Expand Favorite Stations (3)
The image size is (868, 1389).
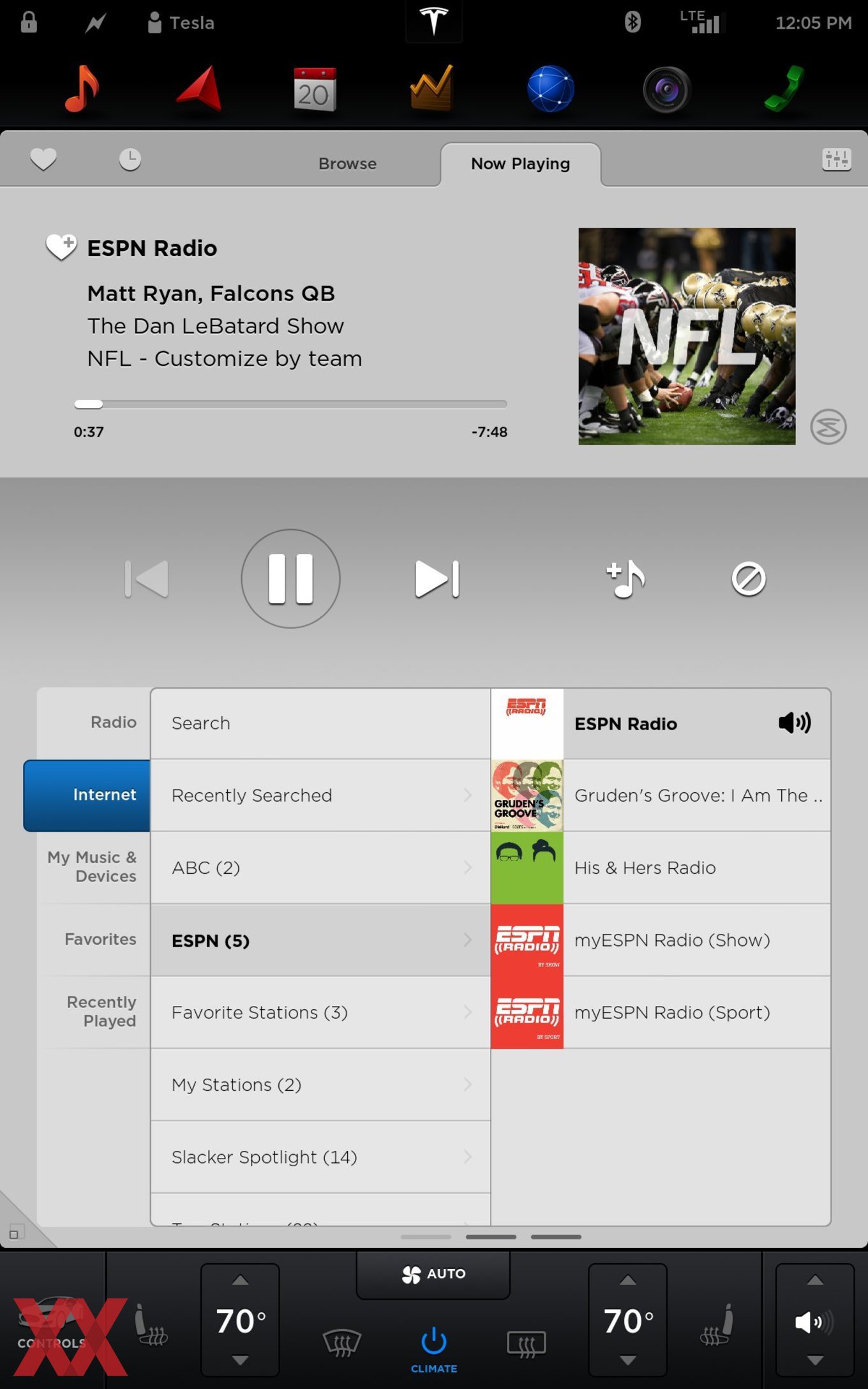pos(320,1012)
